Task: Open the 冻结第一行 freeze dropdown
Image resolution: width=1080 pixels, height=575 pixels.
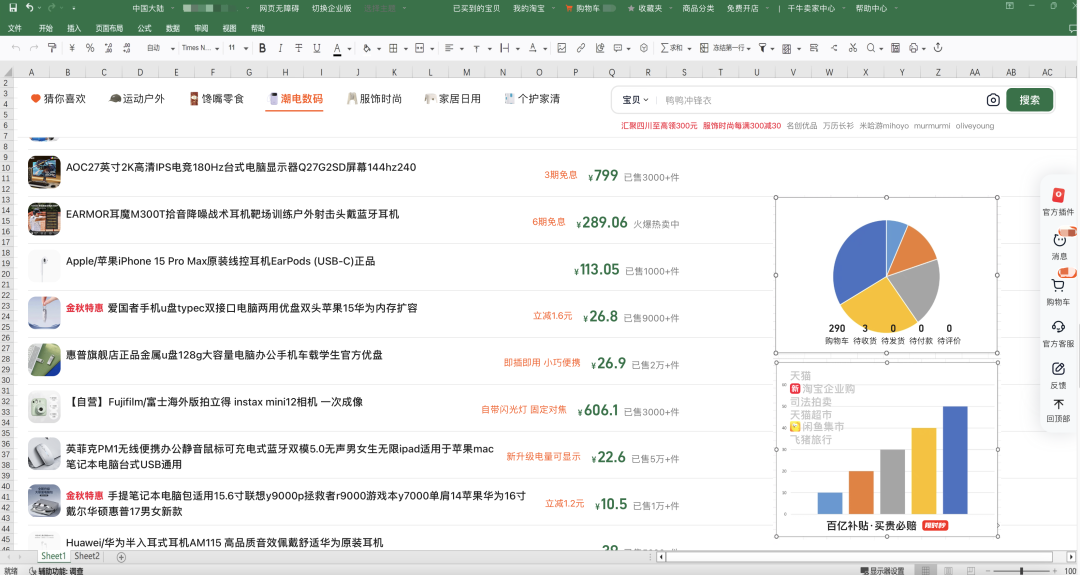Action: [x=725, y=48]
